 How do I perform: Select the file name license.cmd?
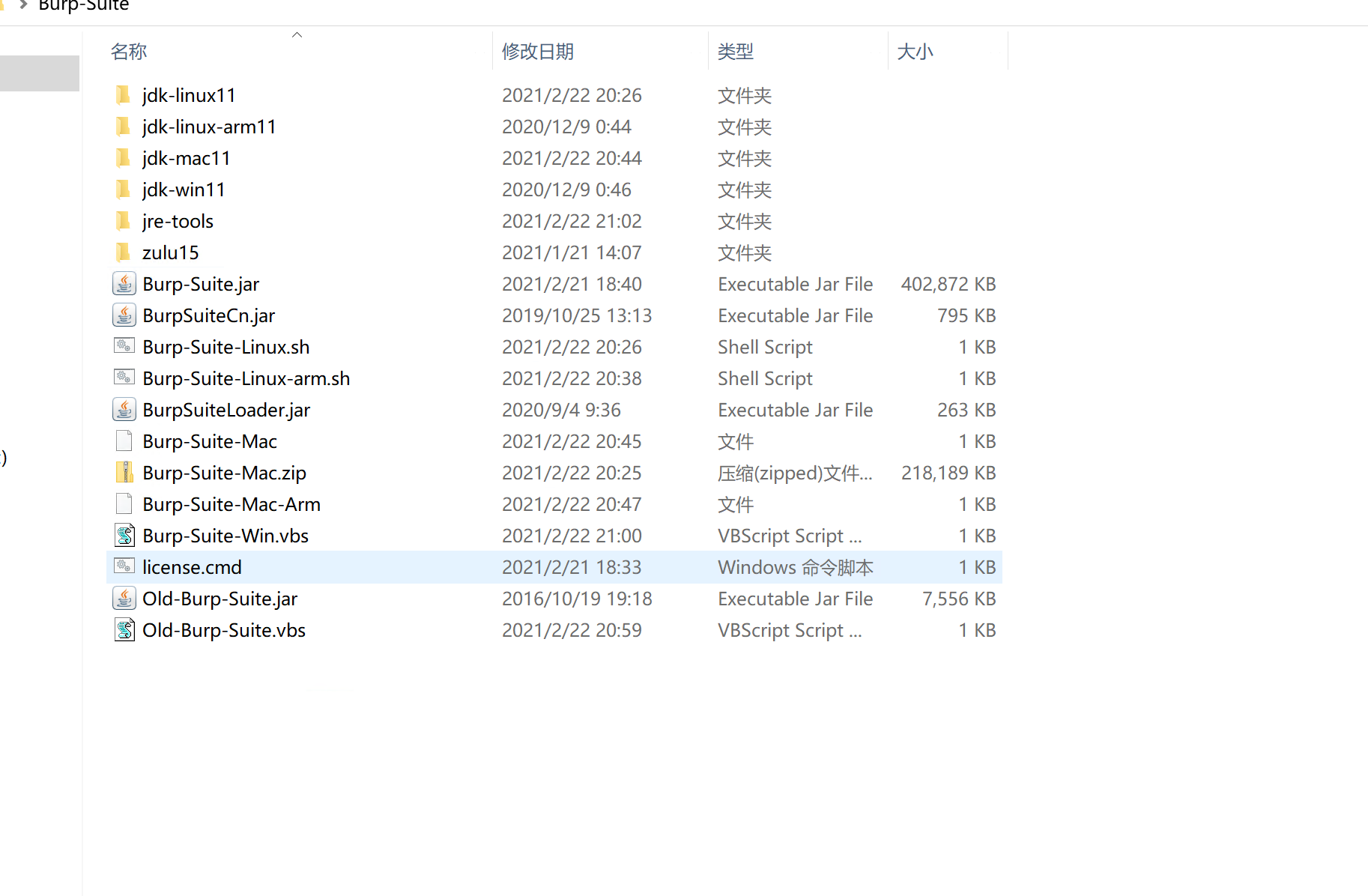192,567
